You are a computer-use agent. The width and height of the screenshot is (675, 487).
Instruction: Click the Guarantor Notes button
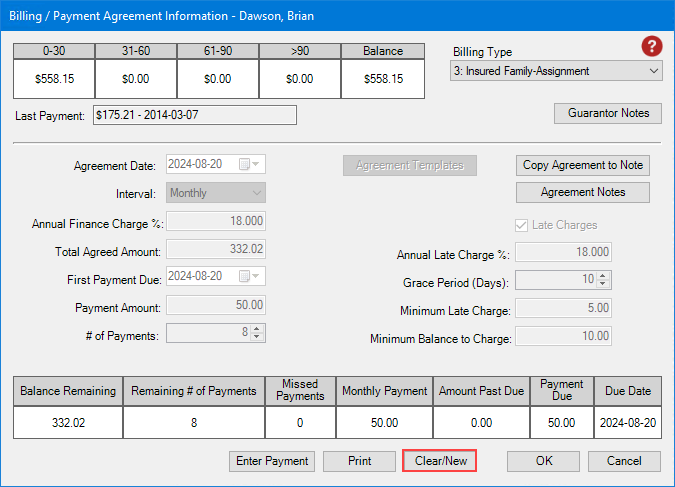[x=608, y=113]
